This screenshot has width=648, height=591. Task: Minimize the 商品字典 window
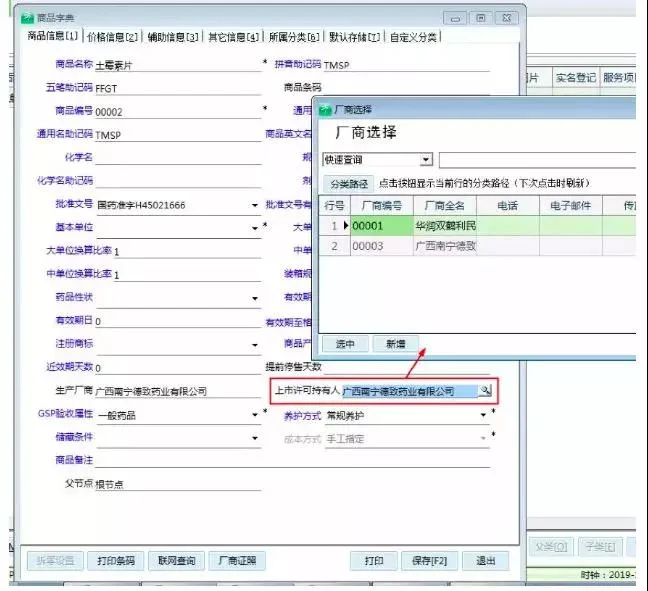point(455,18)
